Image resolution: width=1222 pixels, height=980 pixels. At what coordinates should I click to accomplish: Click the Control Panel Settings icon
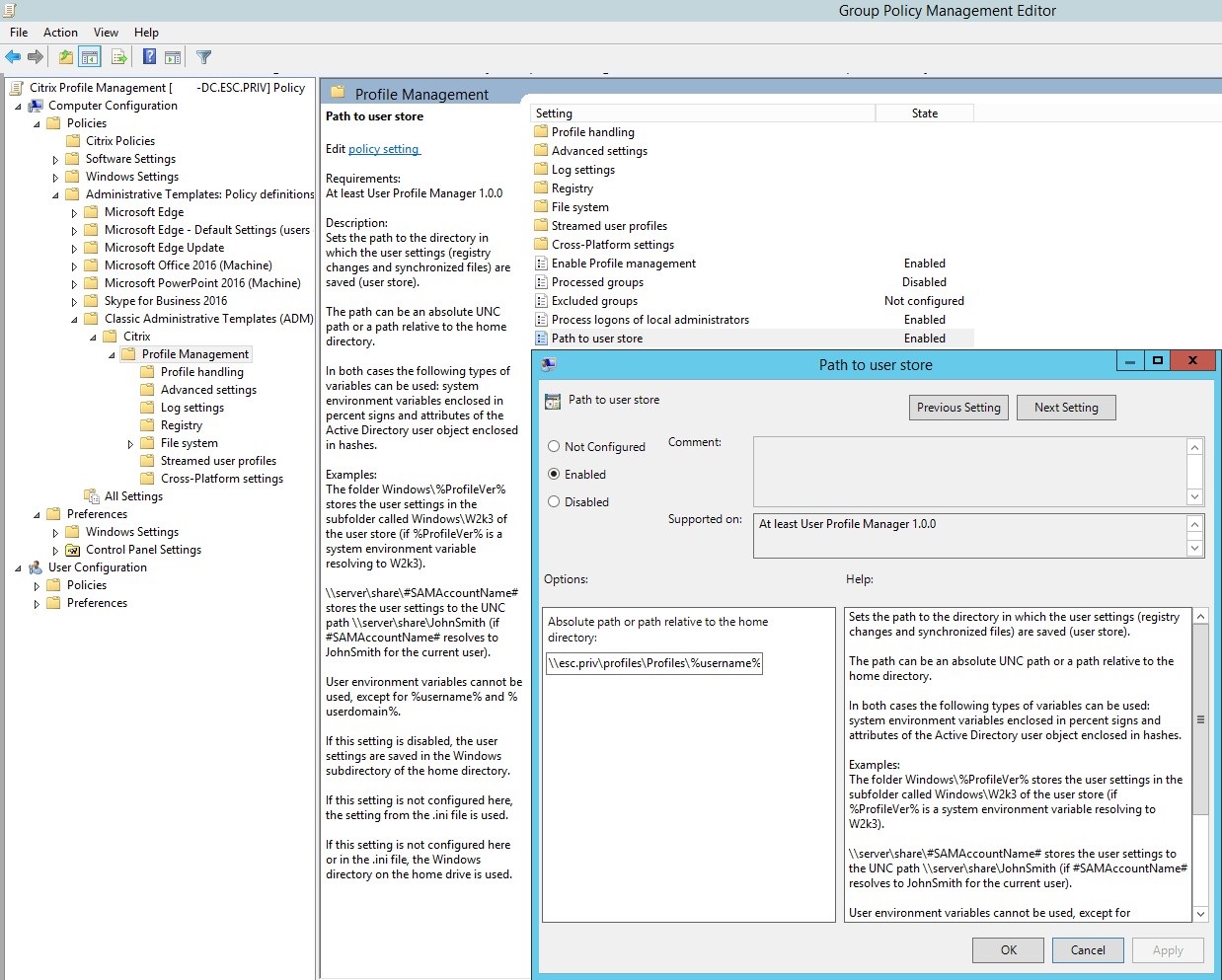[73, 550]
